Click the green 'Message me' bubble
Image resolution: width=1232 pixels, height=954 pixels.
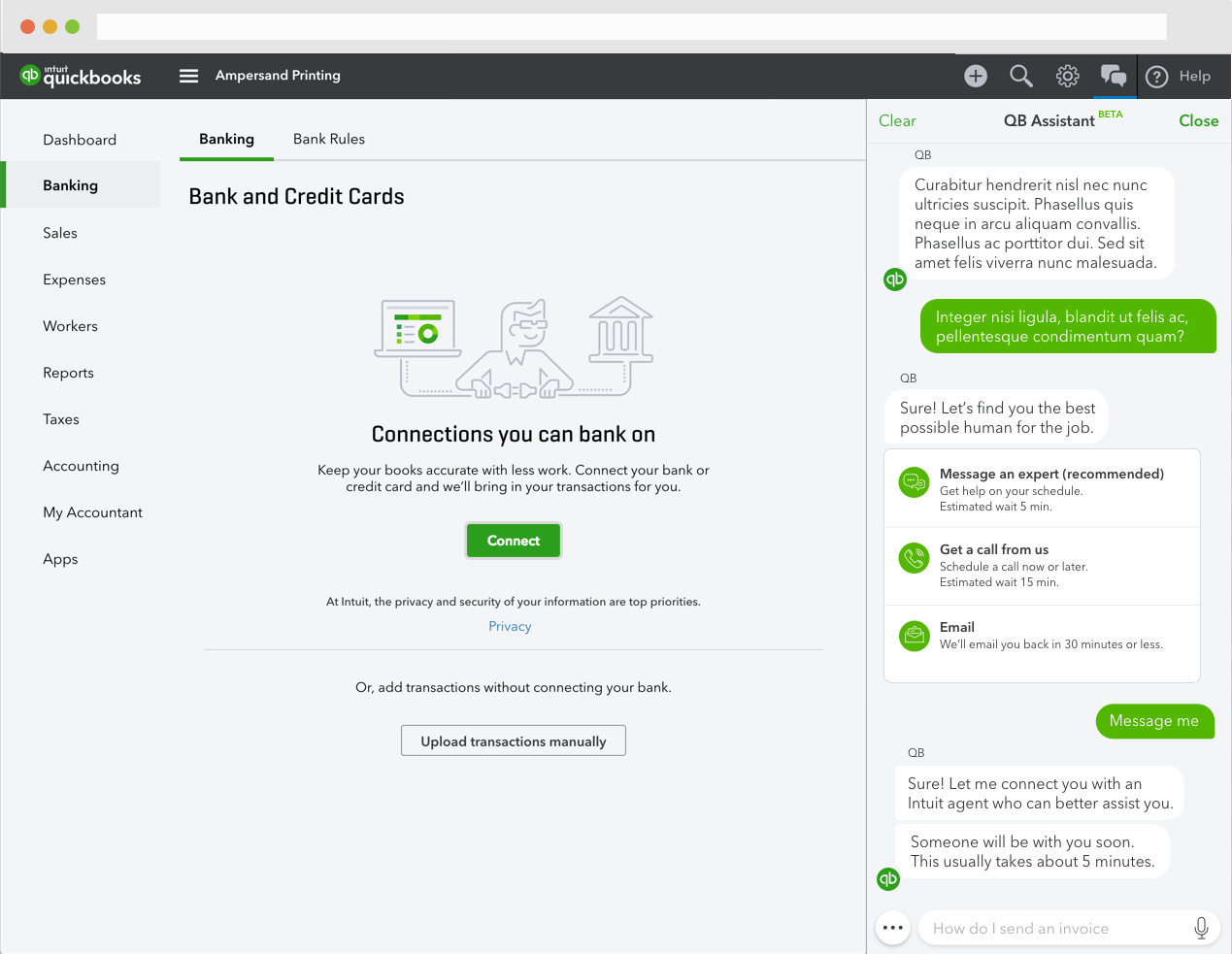(x=1154, y=721)
